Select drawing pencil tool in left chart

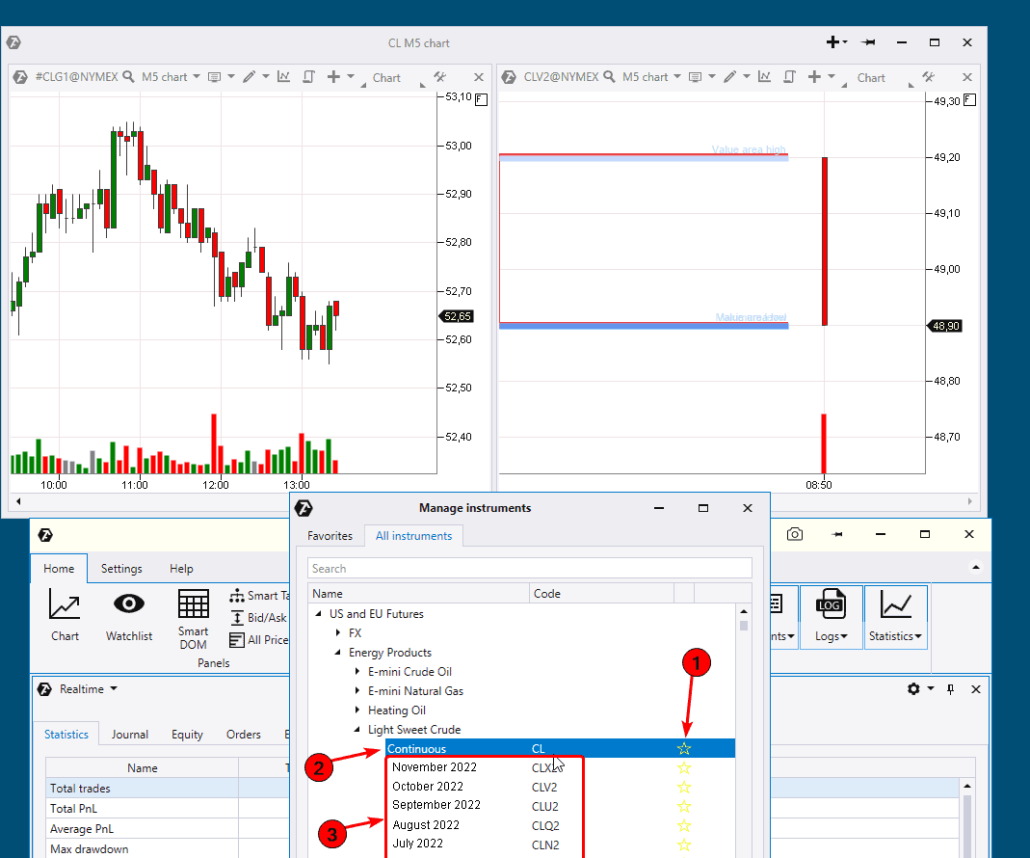248,77
